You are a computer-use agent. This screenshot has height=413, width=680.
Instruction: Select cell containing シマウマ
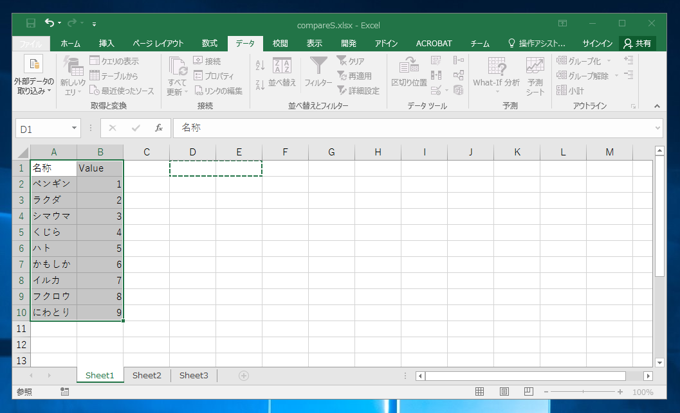[x=53, y=216]
